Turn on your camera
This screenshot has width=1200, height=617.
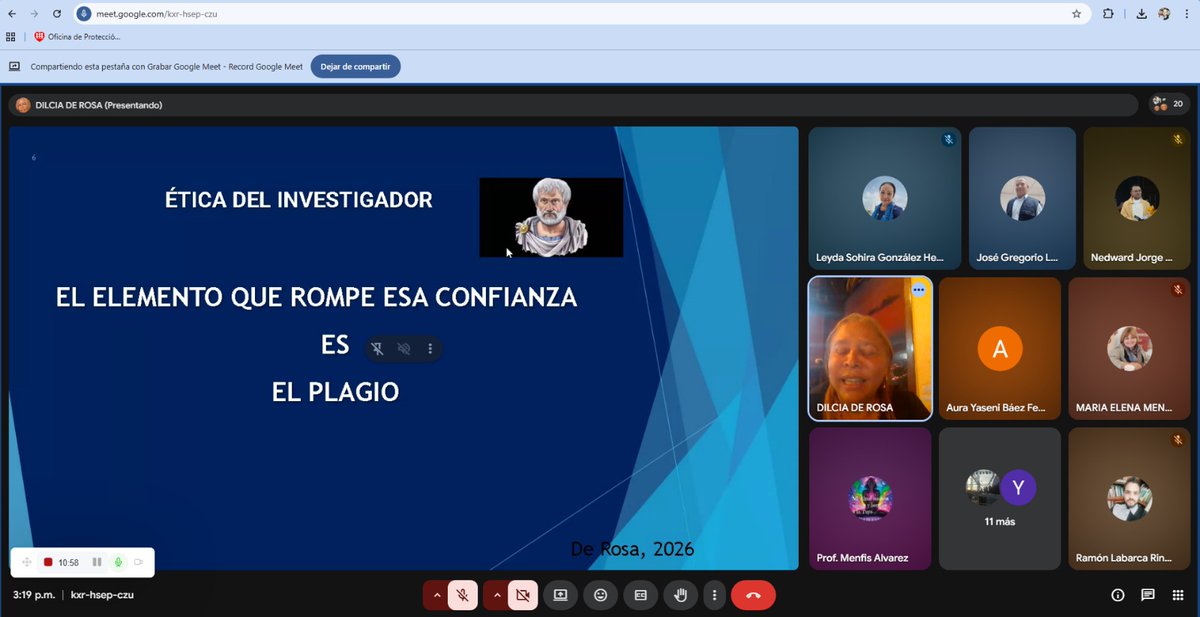(x=522, y=595)
